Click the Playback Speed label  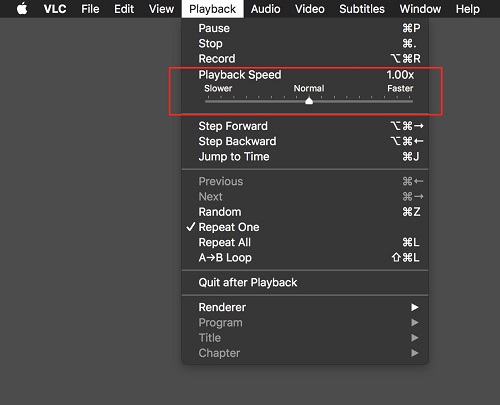click(x=240, y=75)
